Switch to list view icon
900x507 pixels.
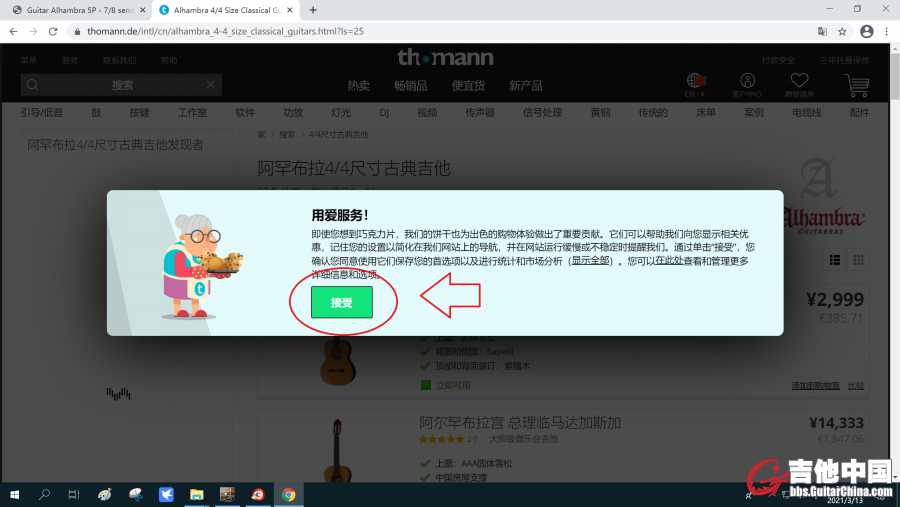coord(835,260)
